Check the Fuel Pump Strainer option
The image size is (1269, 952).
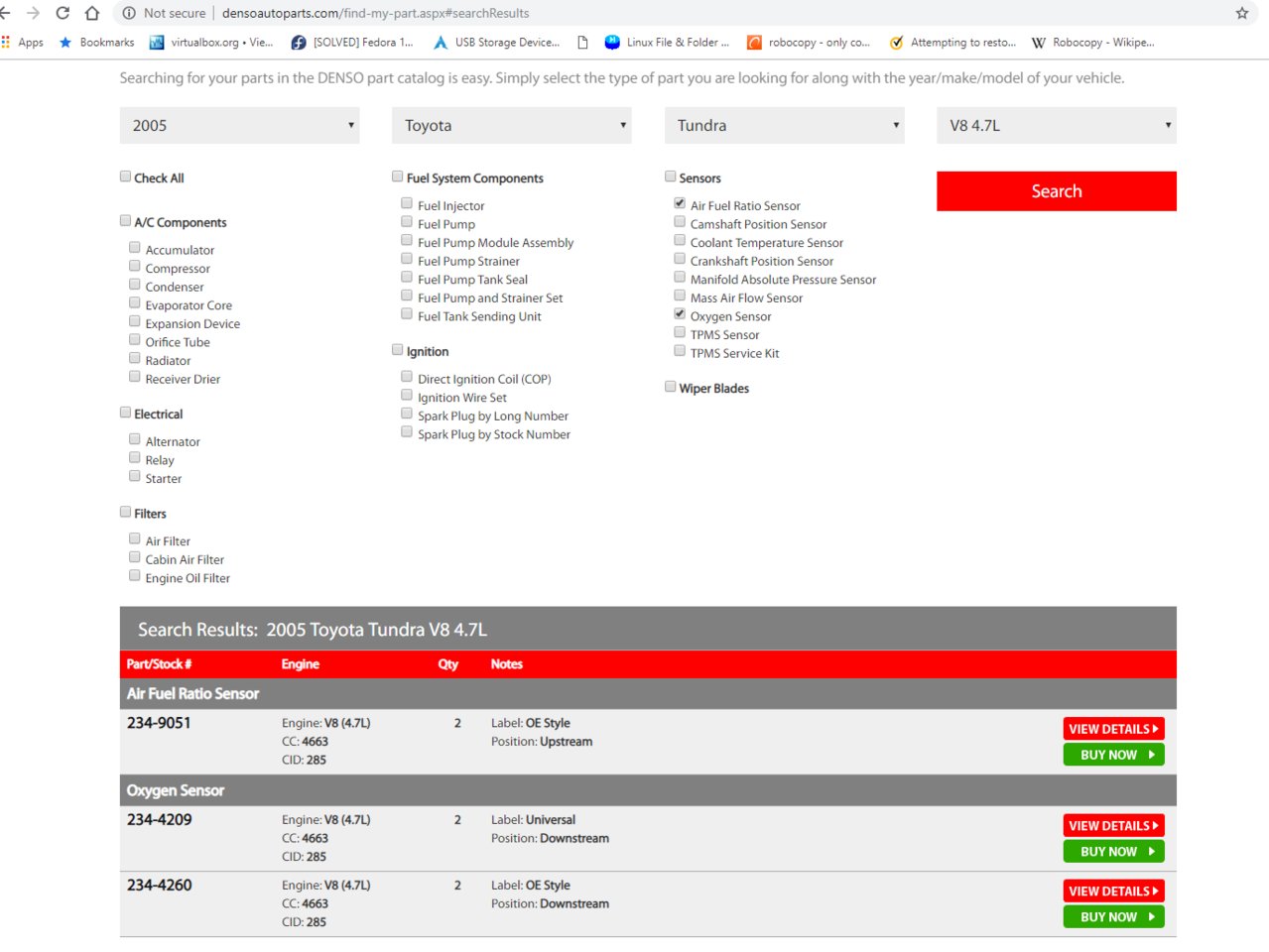point(407,259)
